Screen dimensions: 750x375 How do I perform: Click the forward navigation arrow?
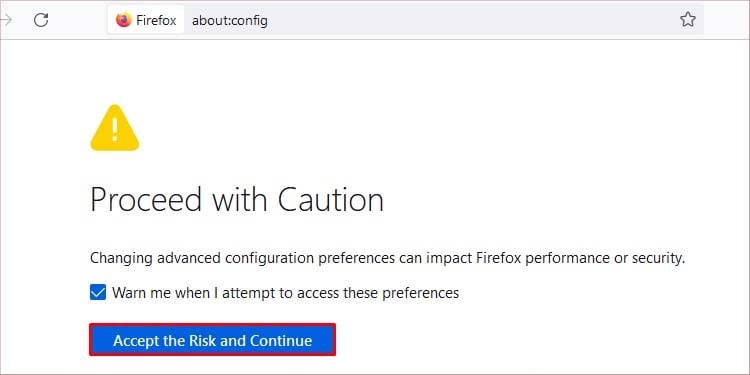6,20
